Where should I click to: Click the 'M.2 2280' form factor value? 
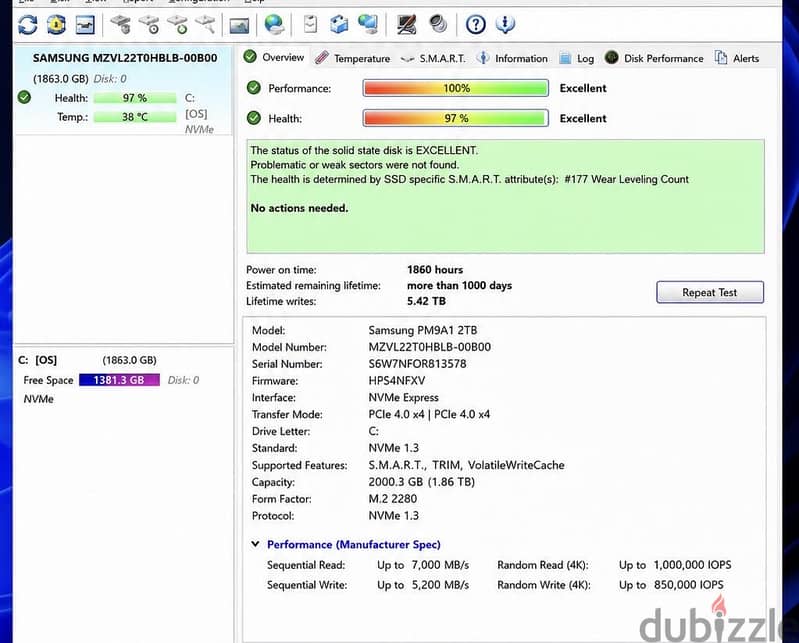pos(393,499)
